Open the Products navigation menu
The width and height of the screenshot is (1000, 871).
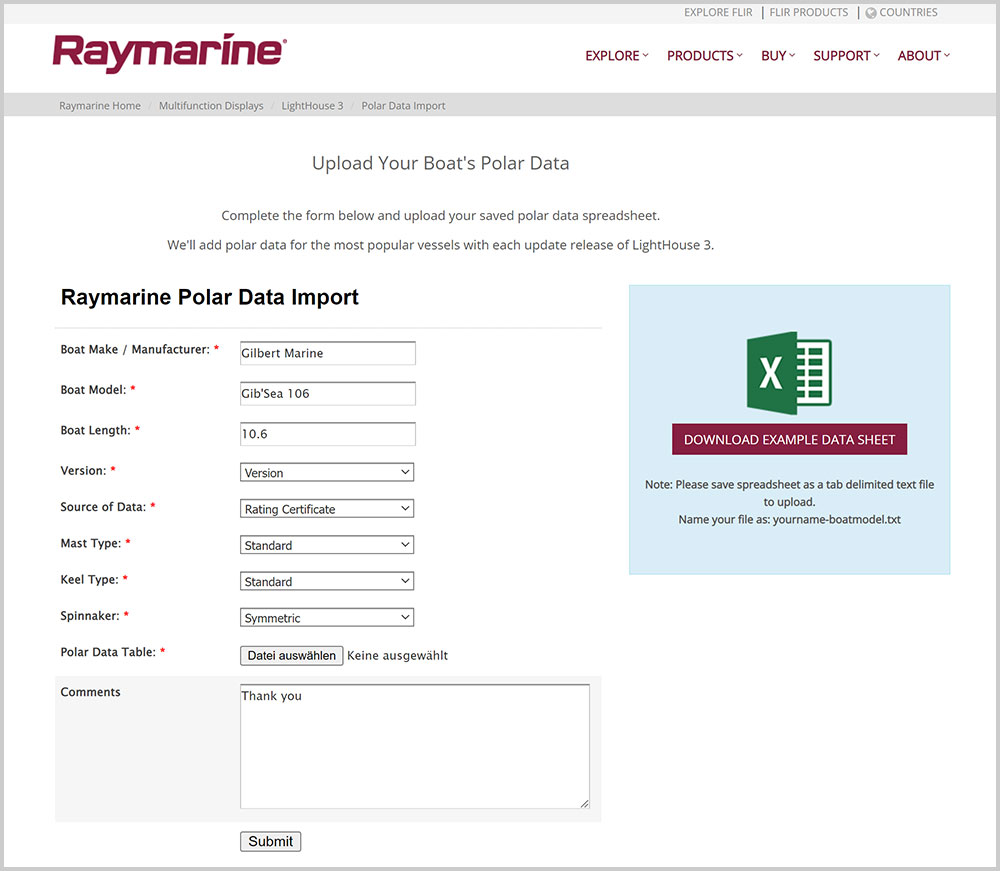704,56
